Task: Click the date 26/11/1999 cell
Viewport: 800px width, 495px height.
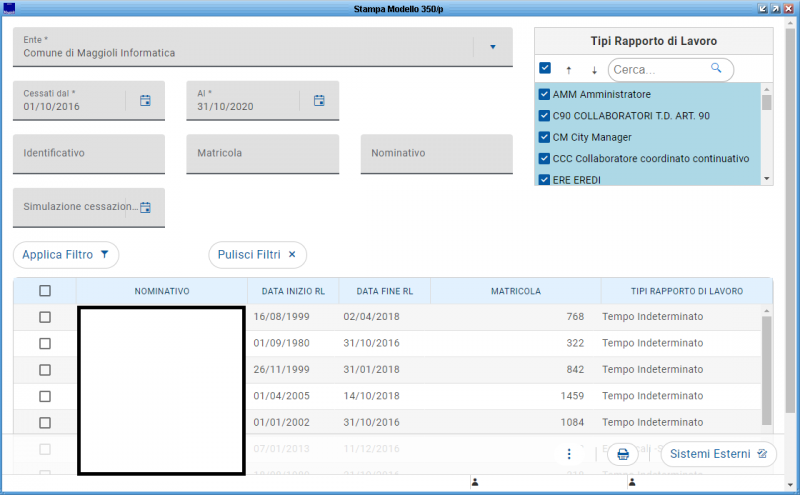Action: [x=282, y=370]
